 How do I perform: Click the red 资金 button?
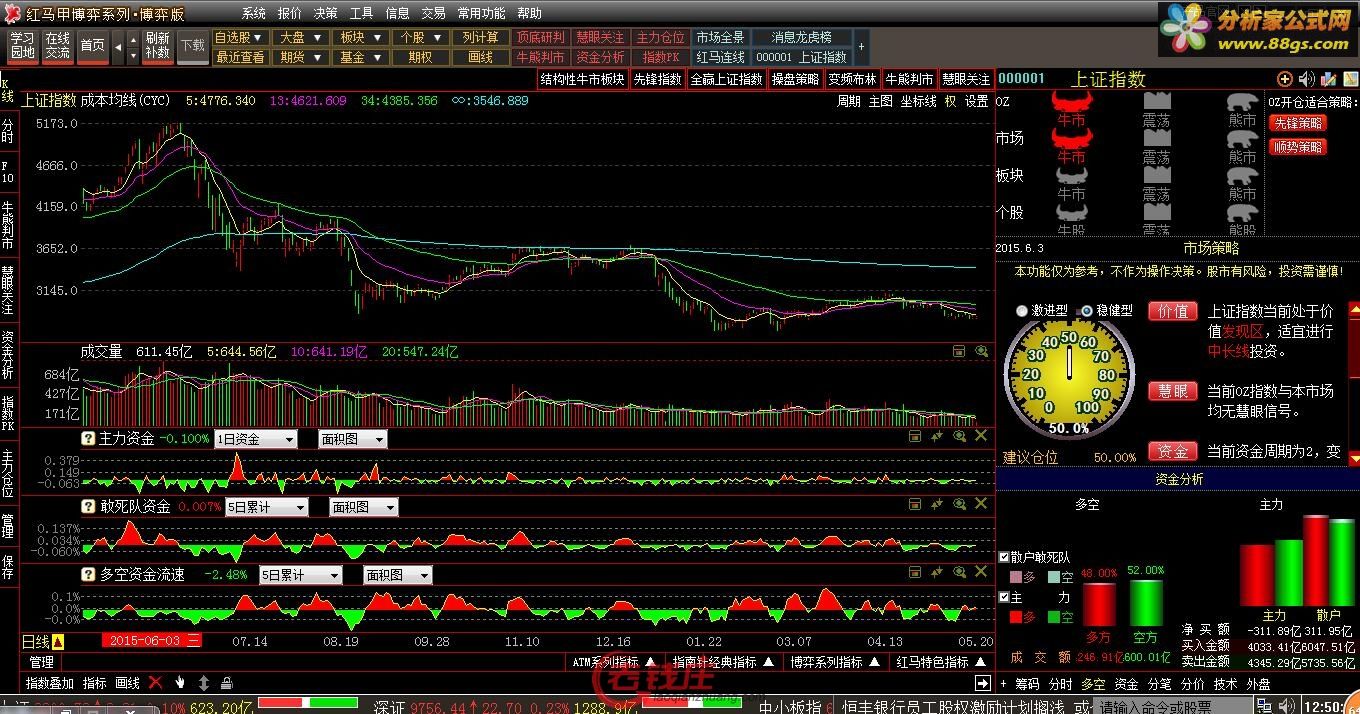(1172, 451)
